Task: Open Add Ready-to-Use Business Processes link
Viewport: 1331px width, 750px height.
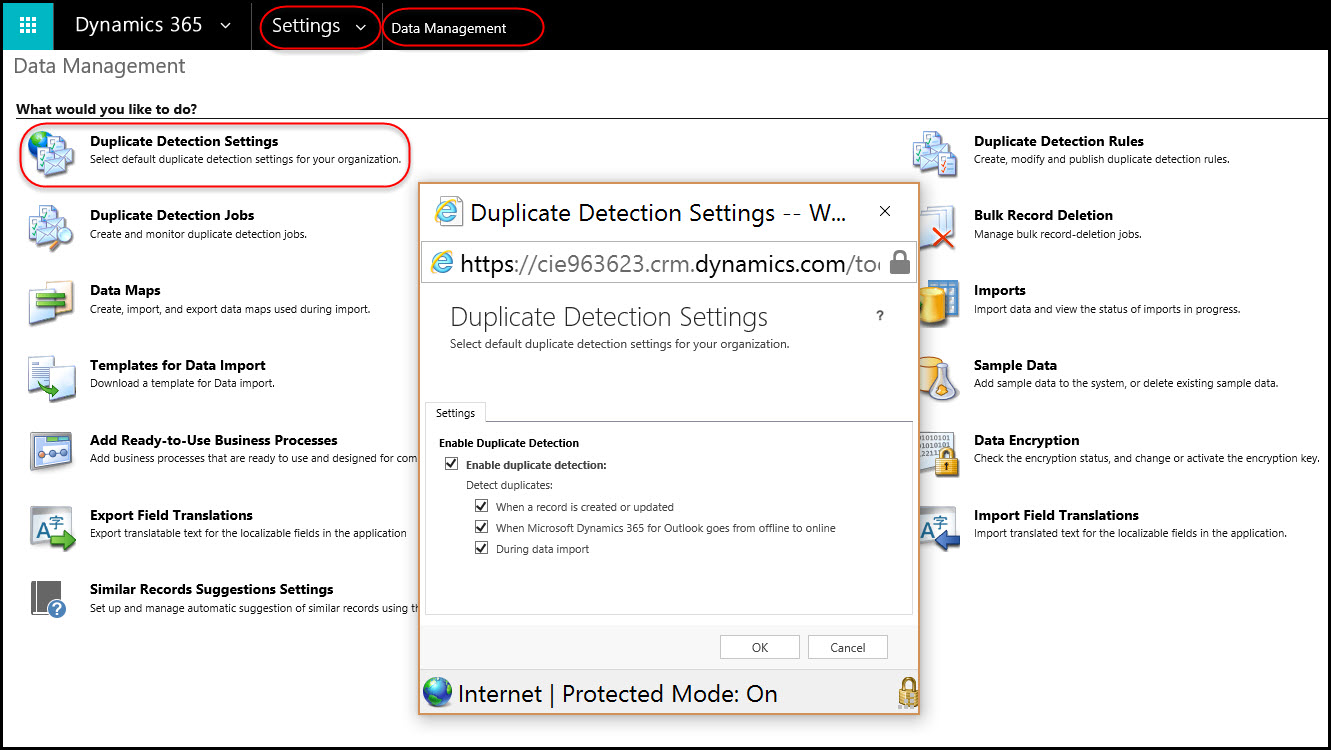Action: tap(214, 440)
